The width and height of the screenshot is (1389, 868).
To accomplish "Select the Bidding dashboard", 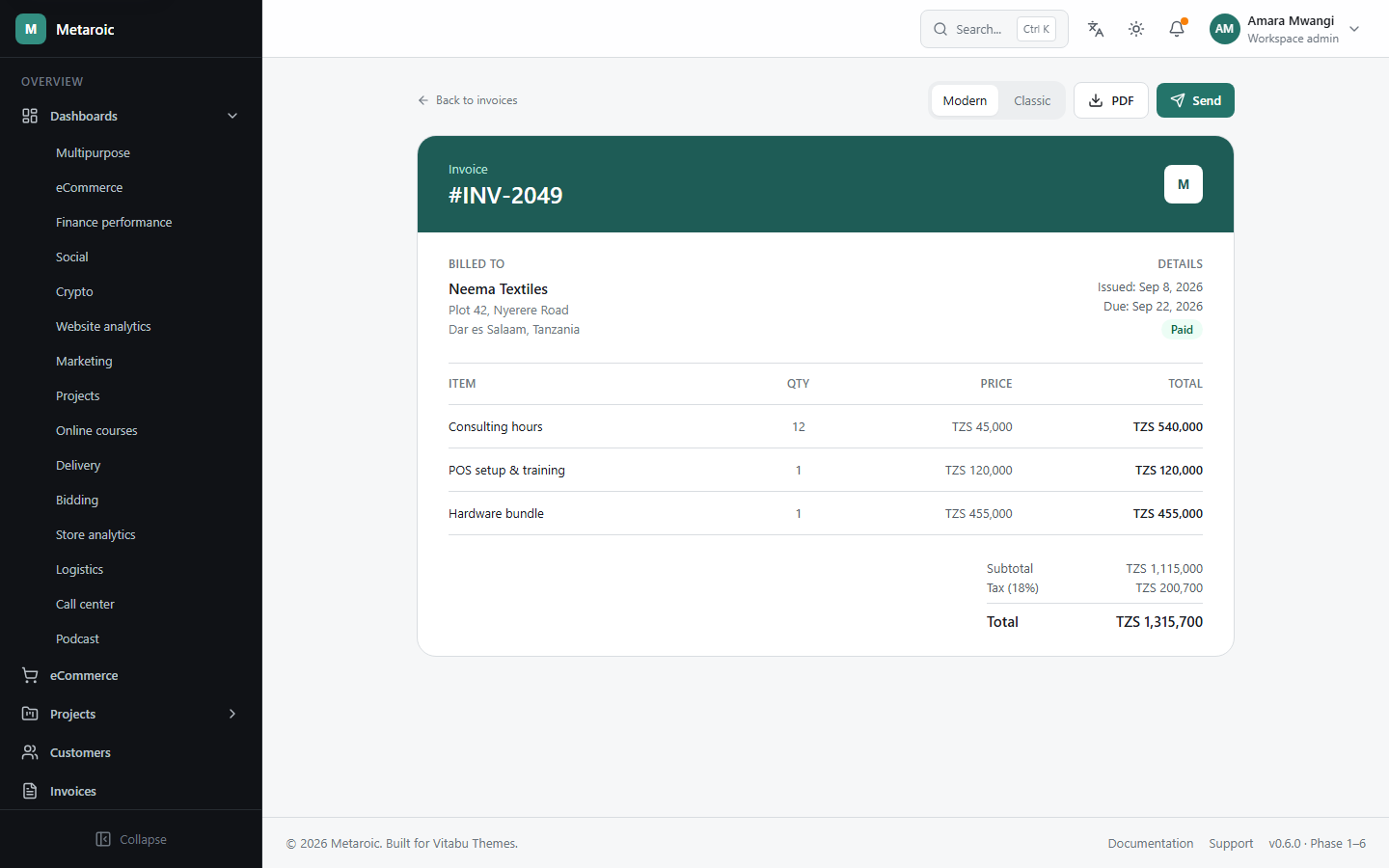I will point(77,500).
